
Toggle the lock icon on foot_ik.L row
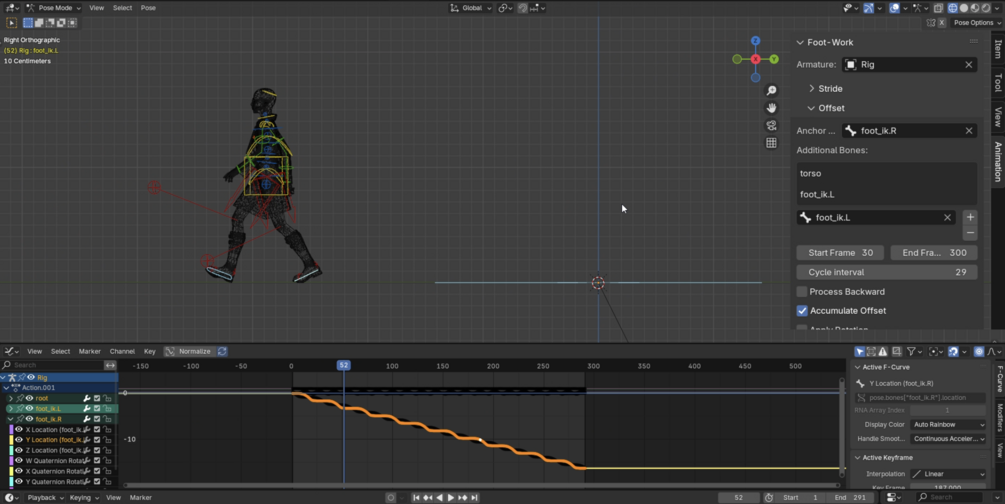click(x=108, y=408)
